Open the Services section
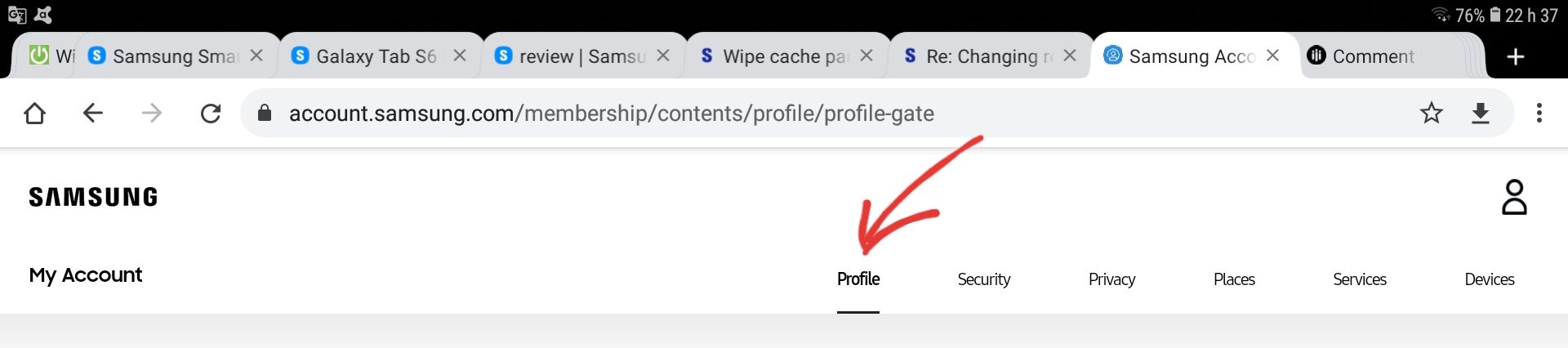The height and width of the screenshot is (348, 1568). 1359,279
